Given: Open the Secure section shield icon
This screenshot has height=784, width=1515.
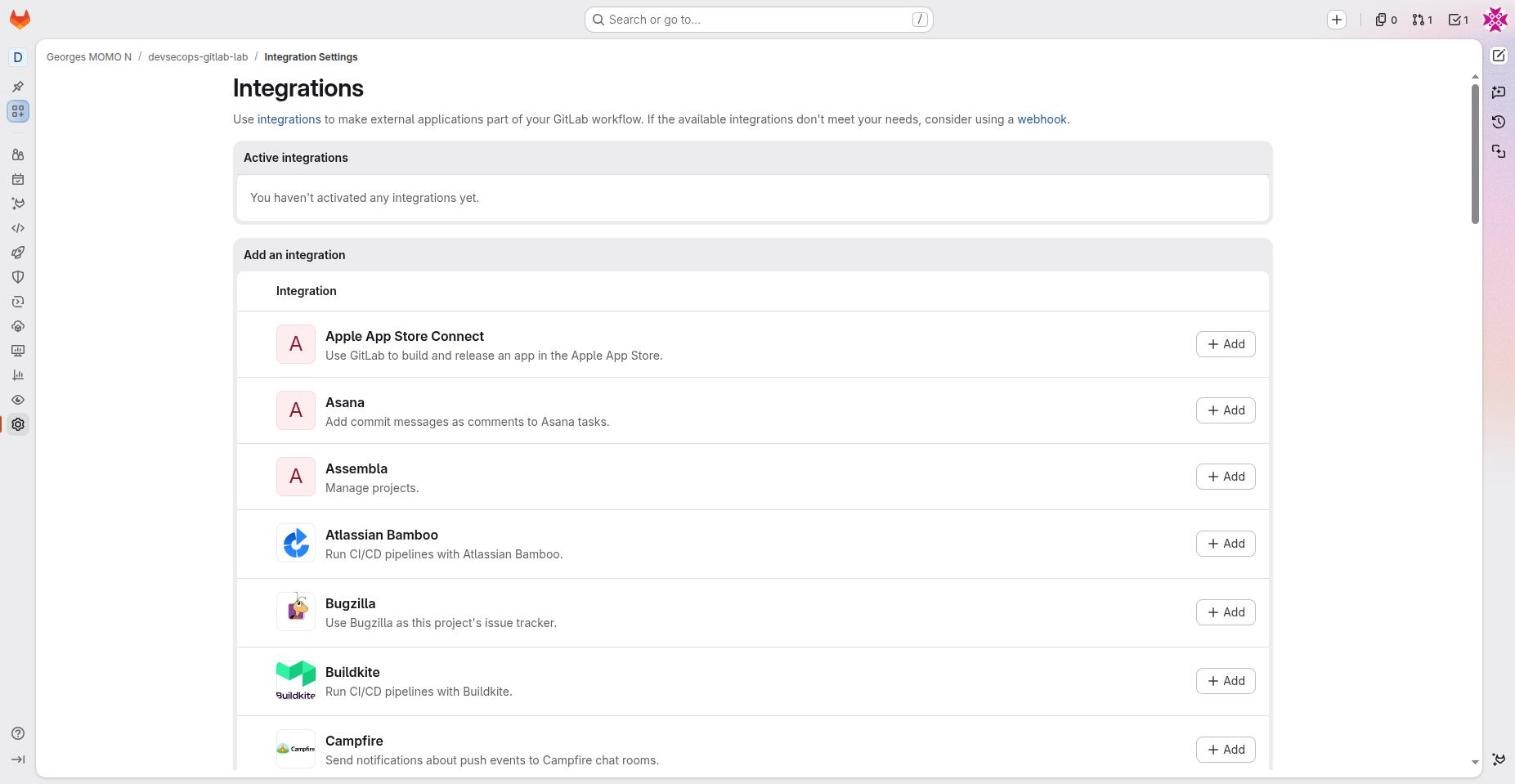Looking at the screenshot, I should [x=17, y=277].
